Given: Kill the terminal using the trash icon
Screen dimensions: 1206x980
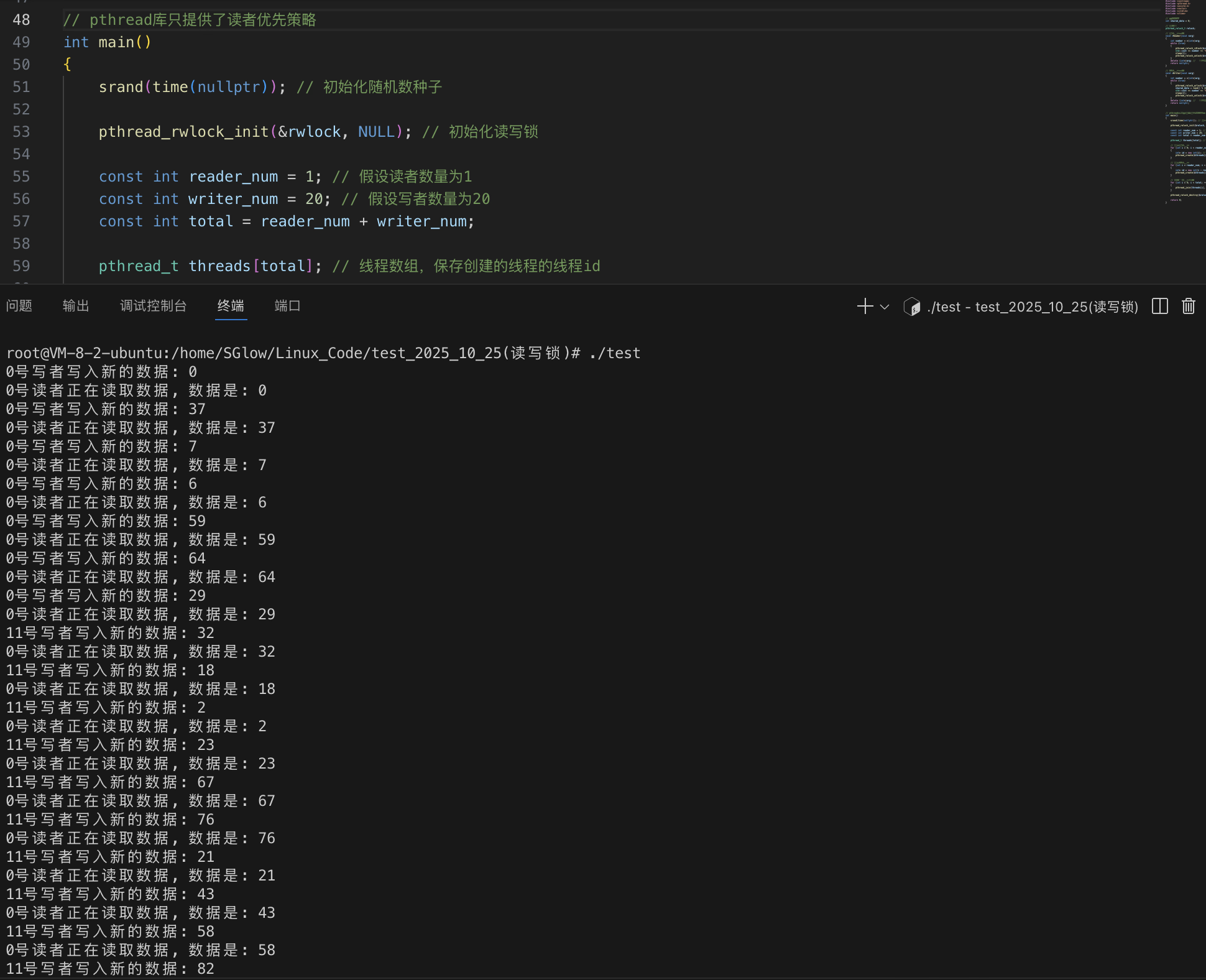Looking at the screenshot, I should click(x=1188, y=307).
